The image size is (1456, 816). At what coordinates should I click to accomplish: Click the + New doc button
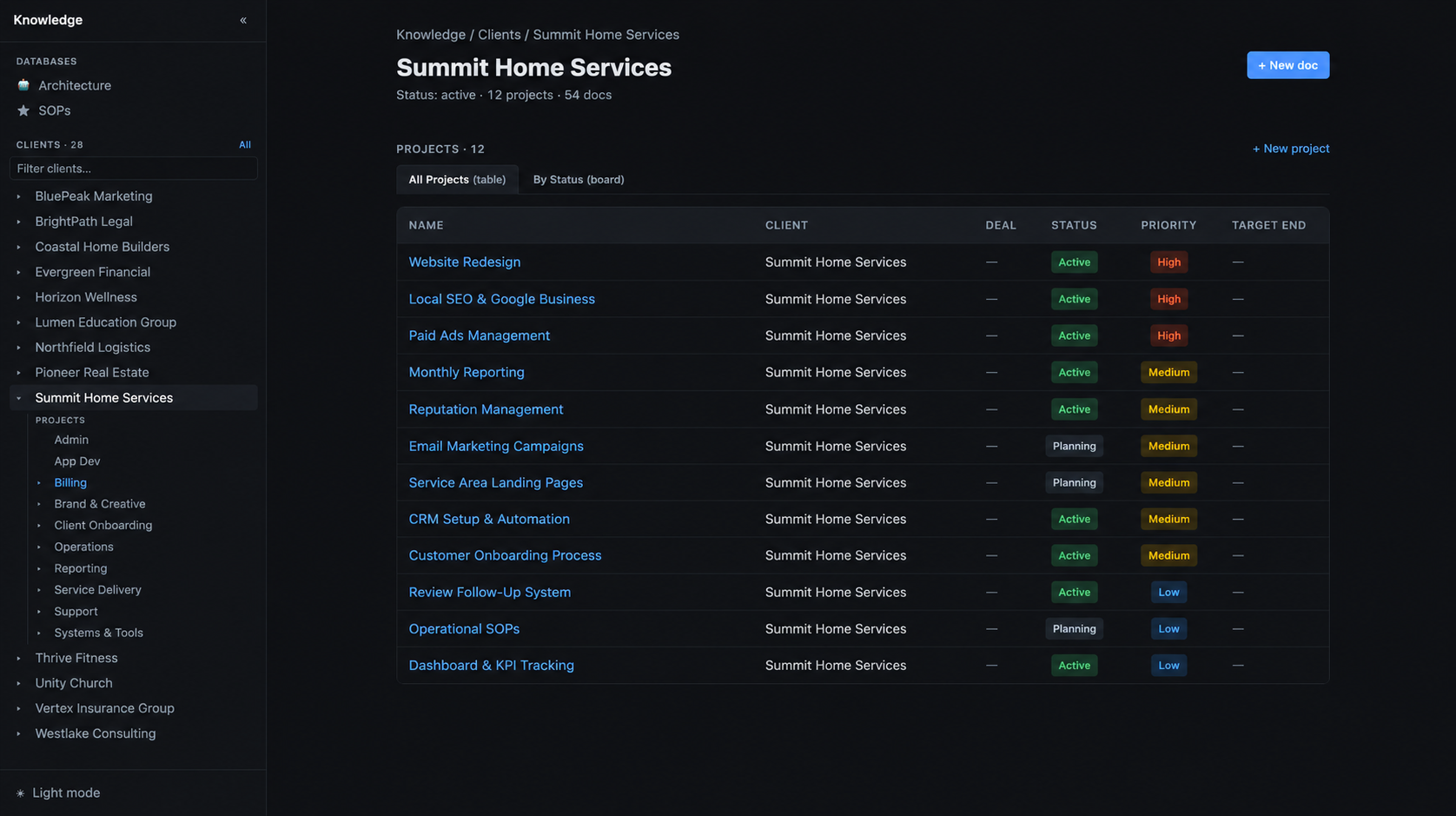click(x=1287, y=65)
